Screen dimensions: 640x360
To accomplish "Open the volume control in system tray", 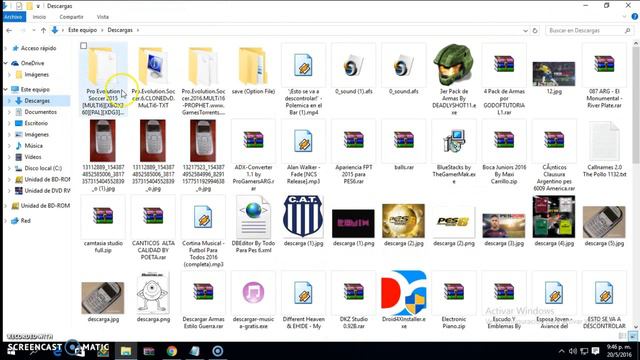I will (573, 351).
